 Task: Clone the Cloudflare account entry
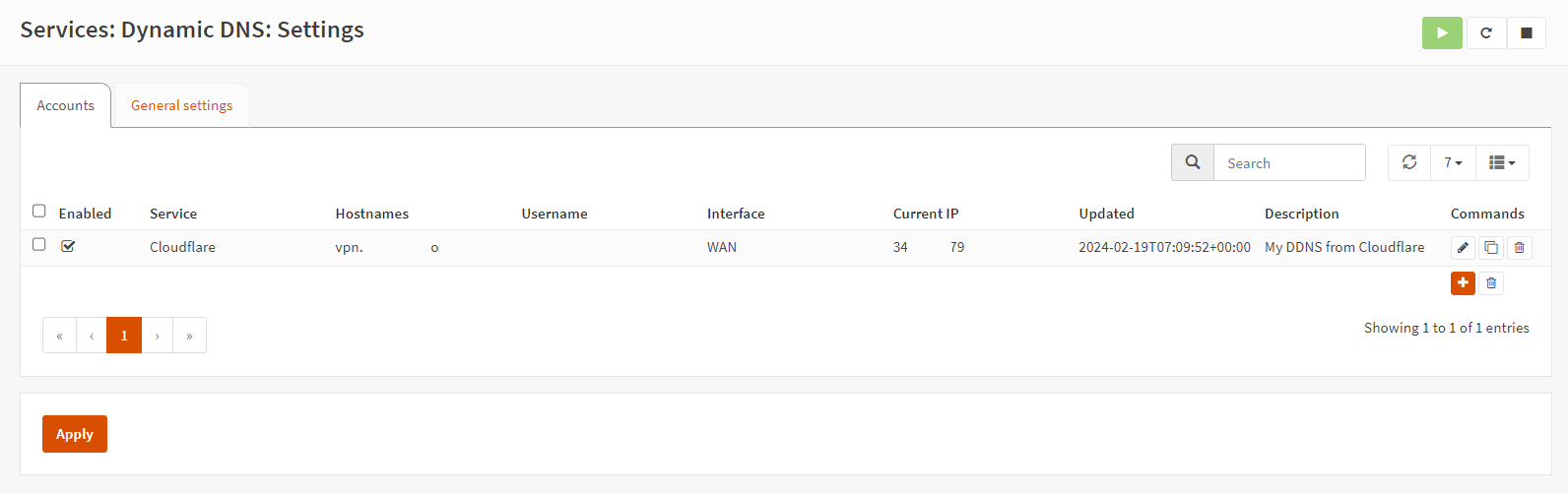tap(1491, 248)
